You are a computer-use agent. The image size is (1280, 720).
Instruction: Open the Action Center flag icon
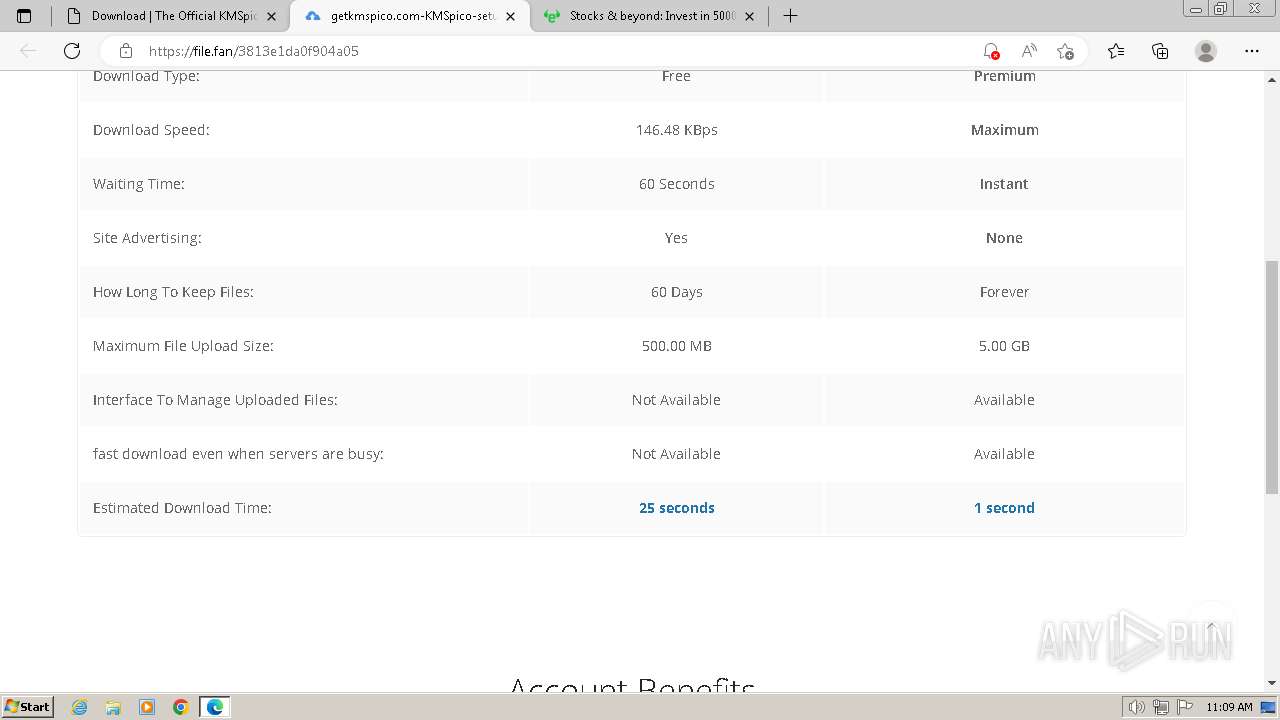pyautogui.click(x=1184, y=707)
